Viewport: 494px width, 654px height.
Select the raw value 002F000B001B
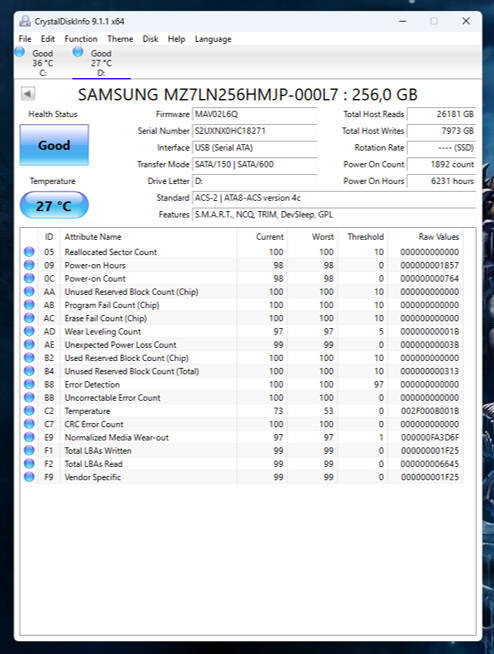click(430, 411)
